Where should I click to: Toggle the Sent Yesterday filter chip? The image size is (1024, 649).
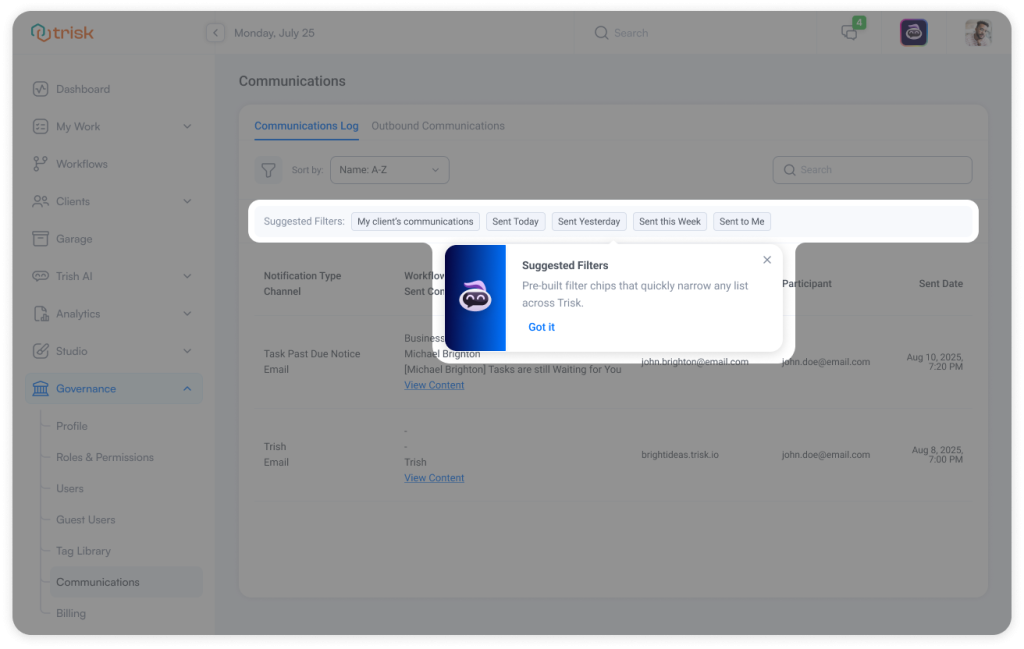click(589, 222)
